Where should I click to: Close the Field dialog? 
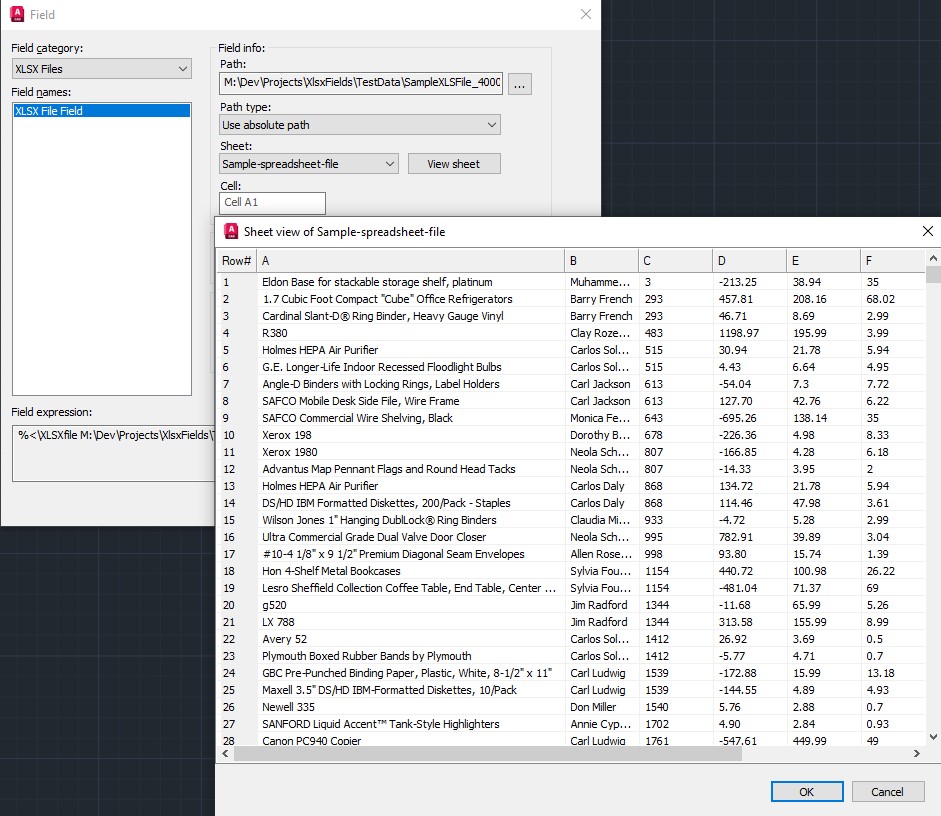tap(586, 14)
